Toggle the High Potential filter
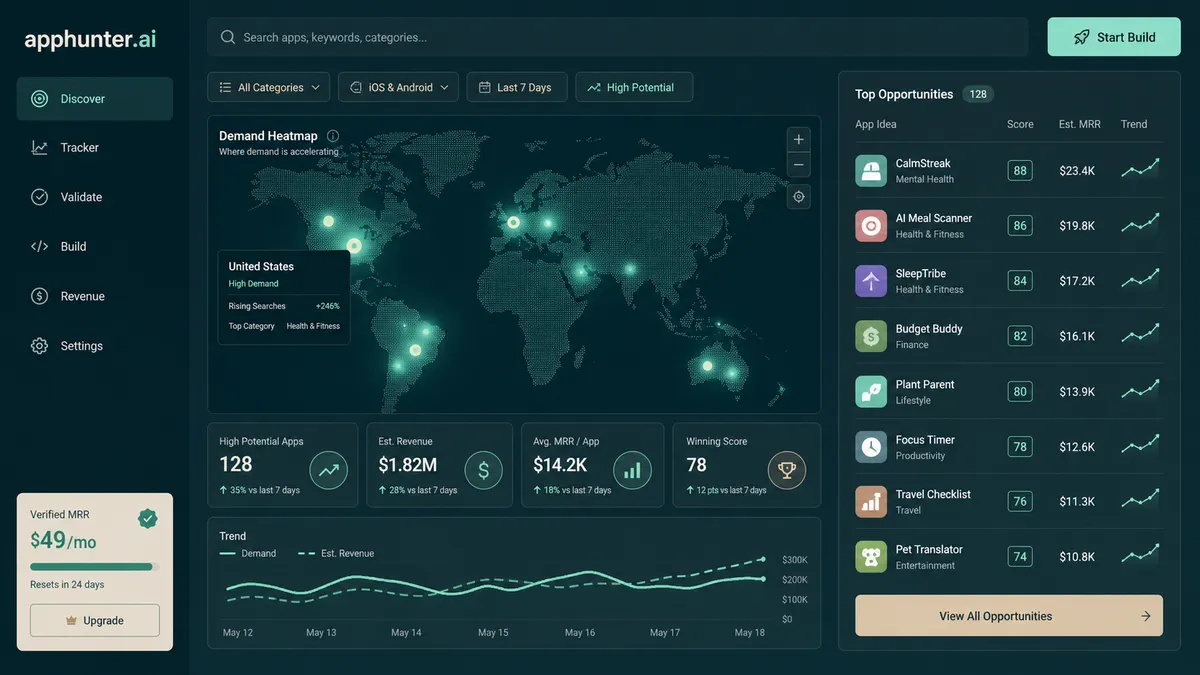Image resolution: width=1200 pixels, height=675 pixels. coord(634,87)
